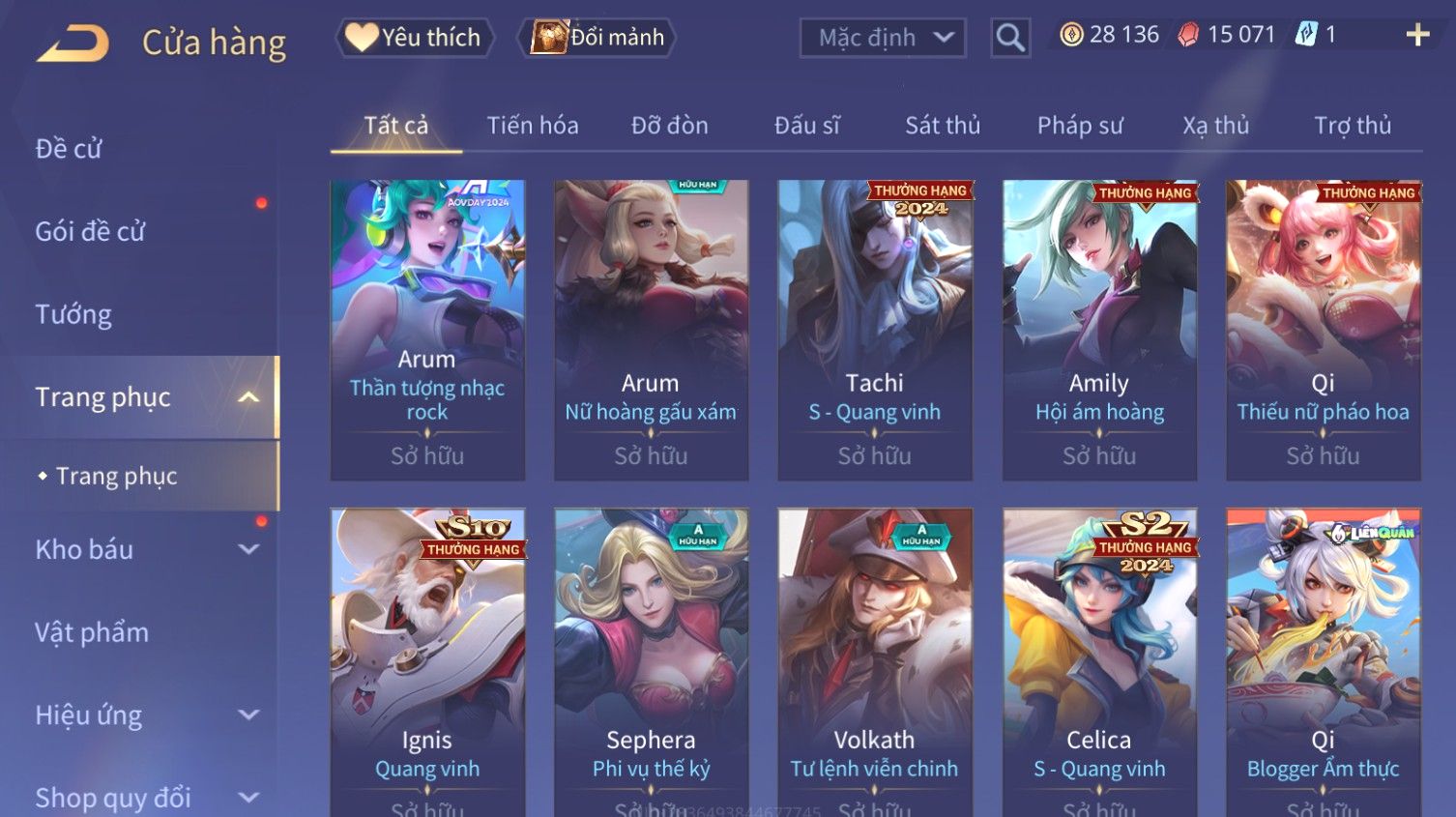Viewport: 1456px width, 817px height.
Task: Switch to the Sát thủ tab
Action: click(943, 126)
